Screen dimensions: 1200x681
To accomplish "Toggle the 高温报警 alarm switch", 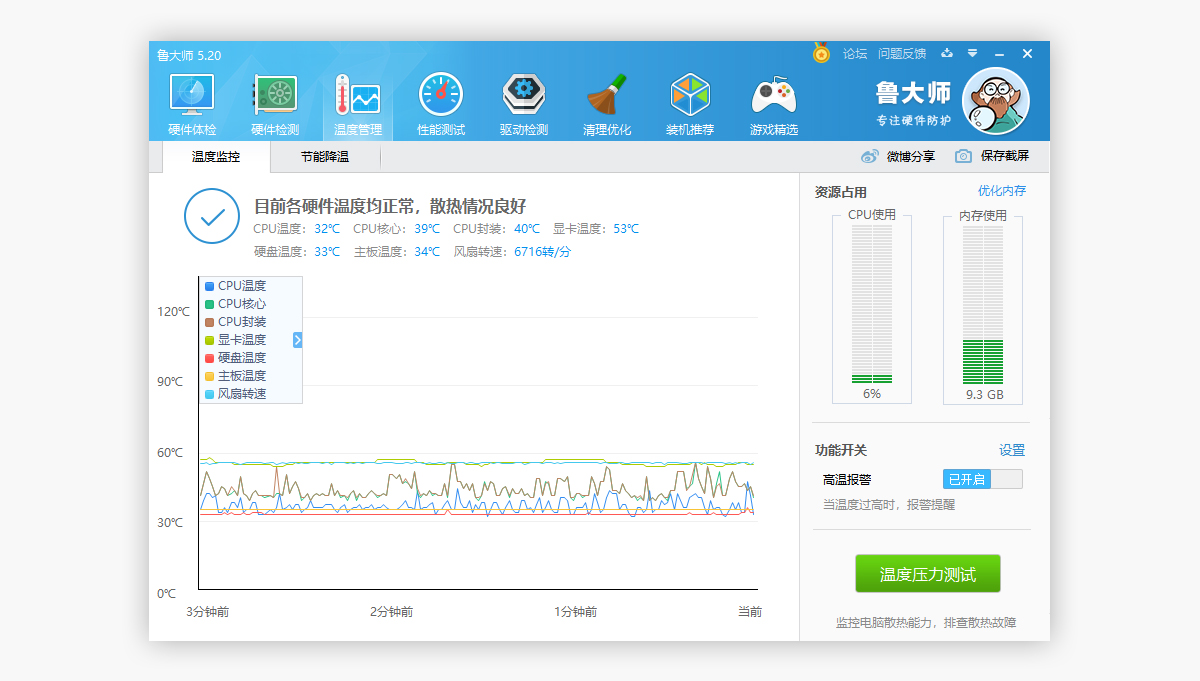I will coord(982,479).
